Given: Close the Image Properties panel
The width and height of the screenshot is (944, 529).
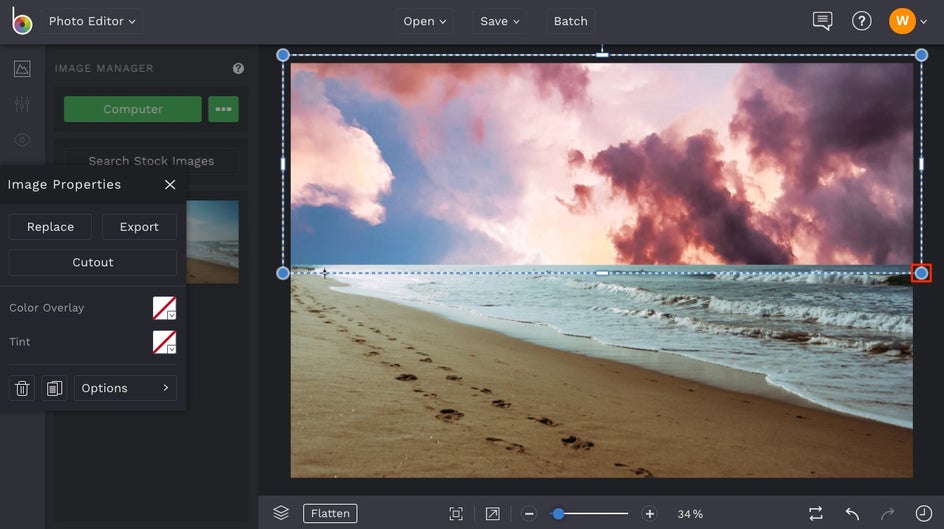Looking at the screenshot, I should (170, 185).
